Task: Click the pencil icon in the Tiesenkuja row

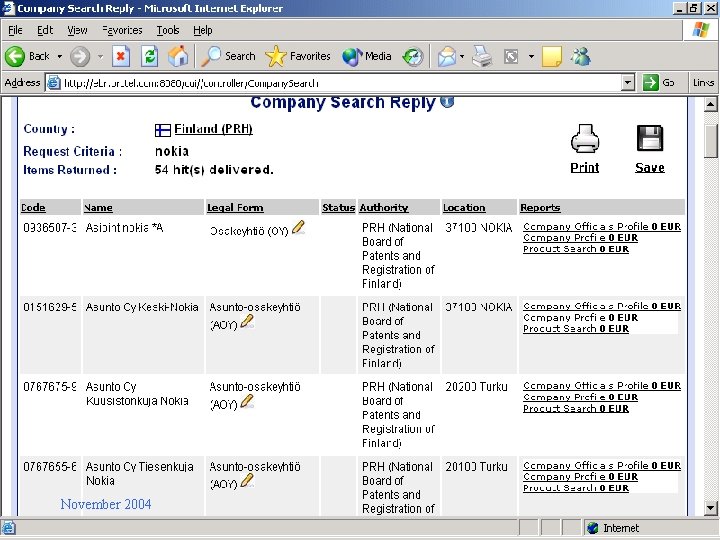Action: pos(247,480)
